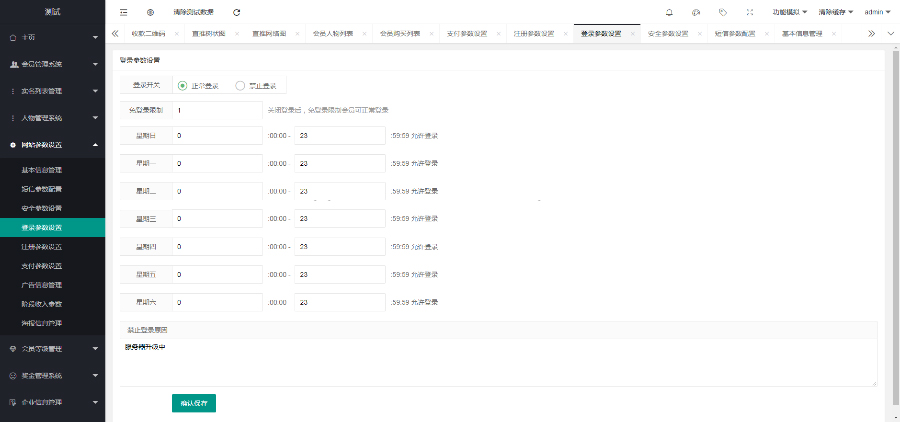Select the second login switch radio option

click(240, 85)
